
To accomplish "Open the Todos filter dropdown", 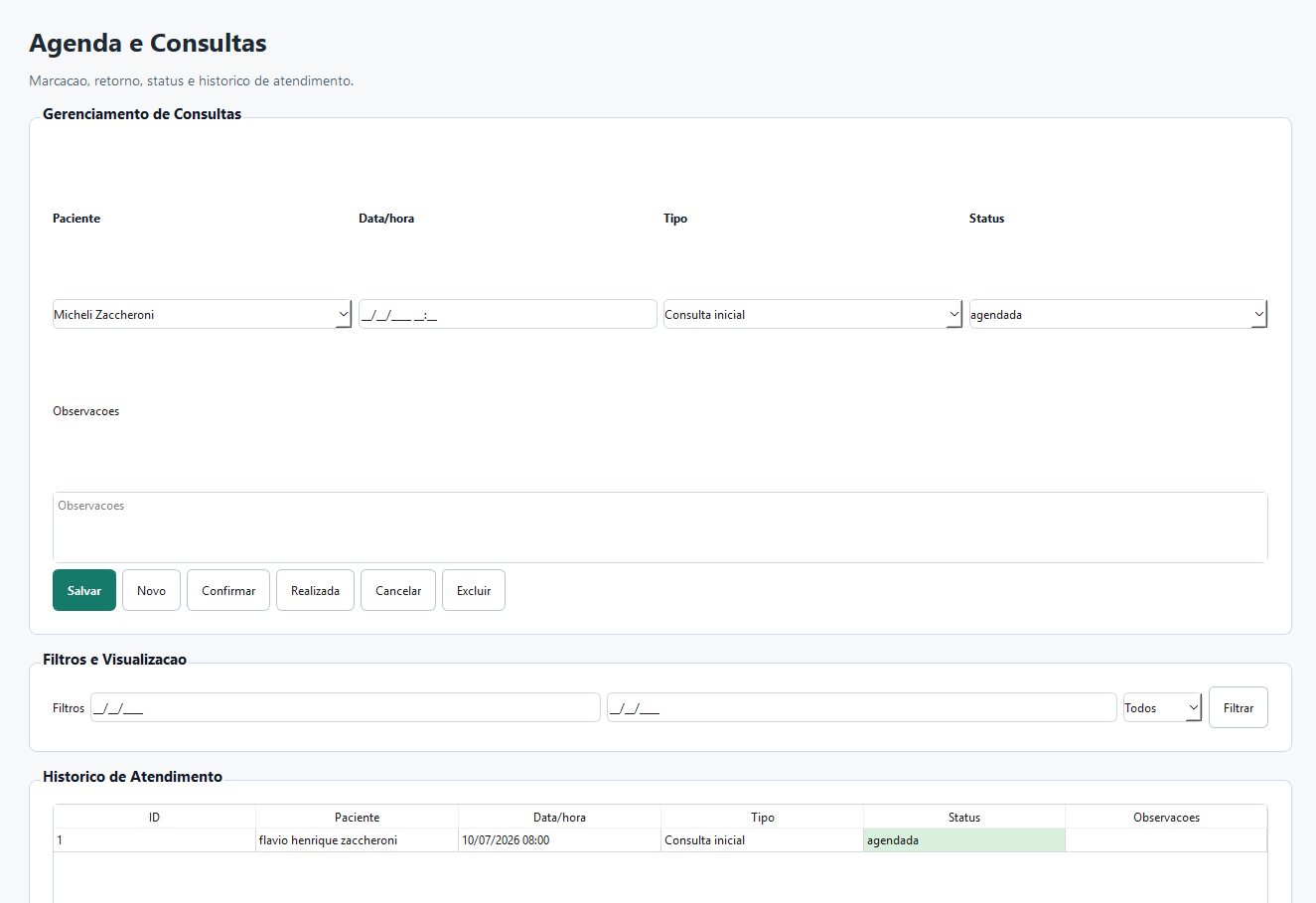I will pyautogui.click(x=1162, y=707).
